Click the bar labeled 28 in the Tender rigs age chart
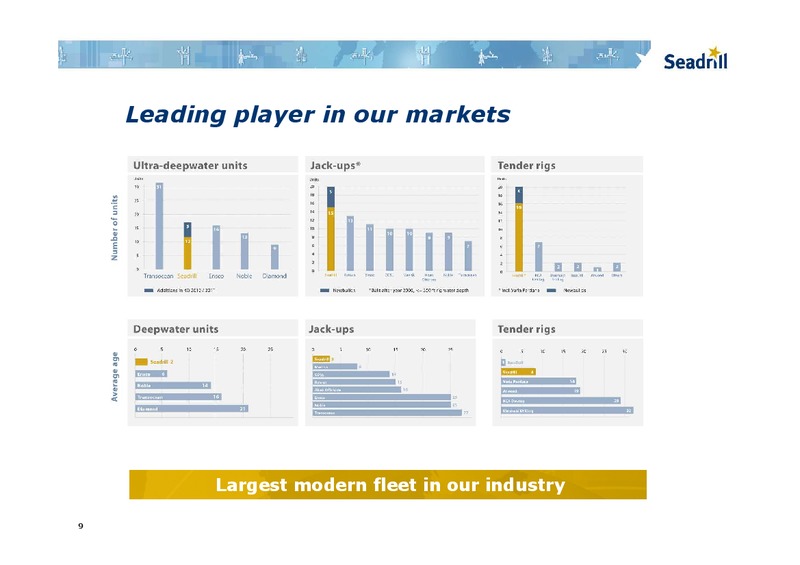Viewport: 800px width, 565px height. 561,401
